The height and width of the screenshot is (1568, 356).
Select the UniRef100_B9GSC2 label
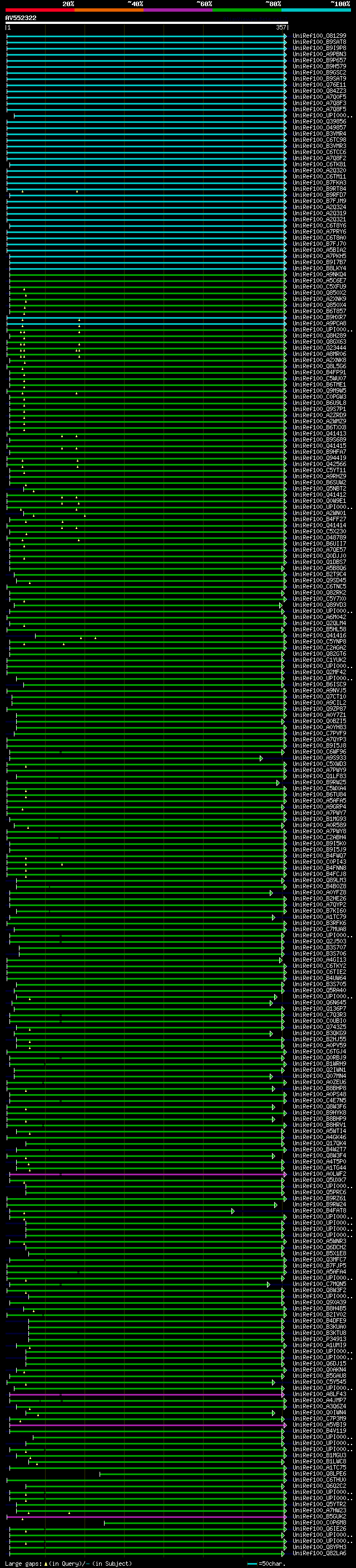tap(319, 72)
